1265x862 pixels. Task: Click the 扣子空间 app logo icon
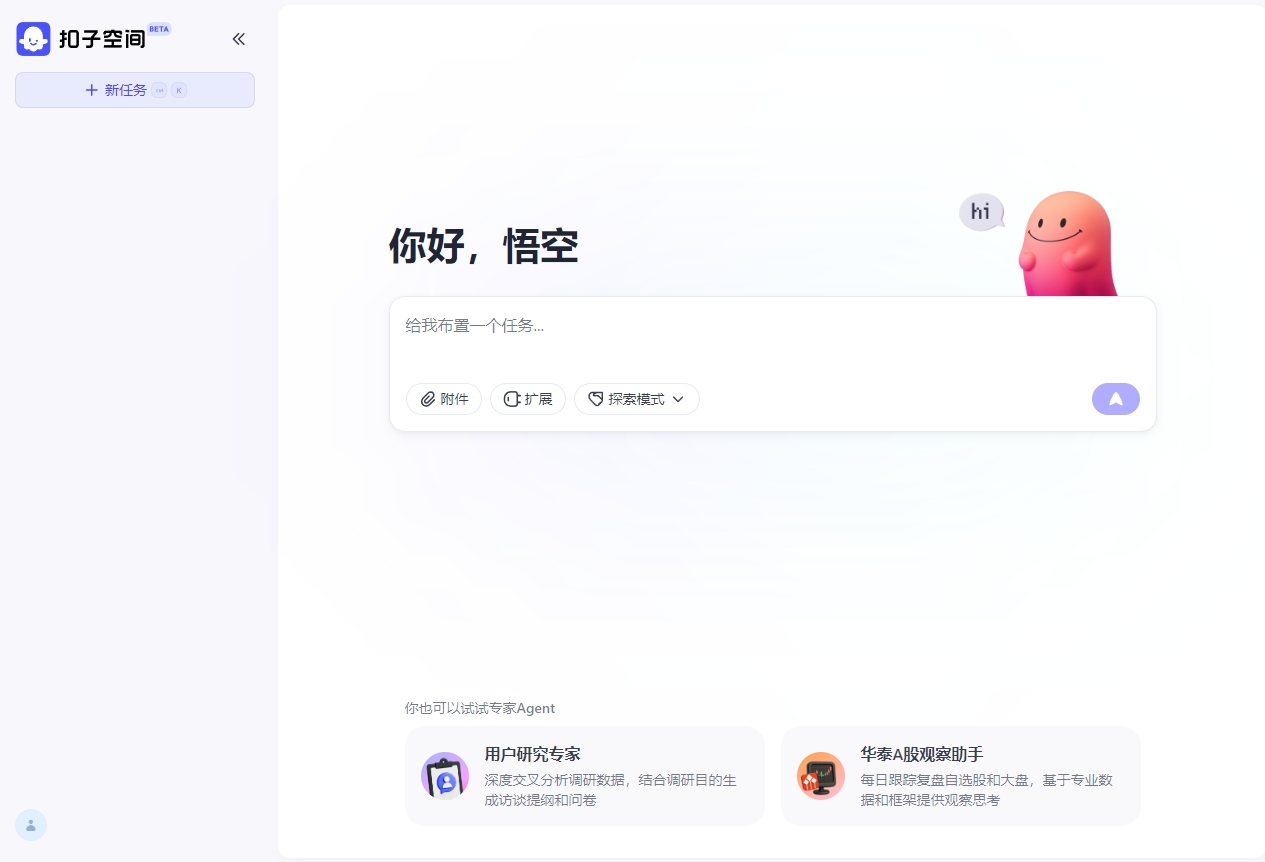pyautogui.click(x=33, y=38)
